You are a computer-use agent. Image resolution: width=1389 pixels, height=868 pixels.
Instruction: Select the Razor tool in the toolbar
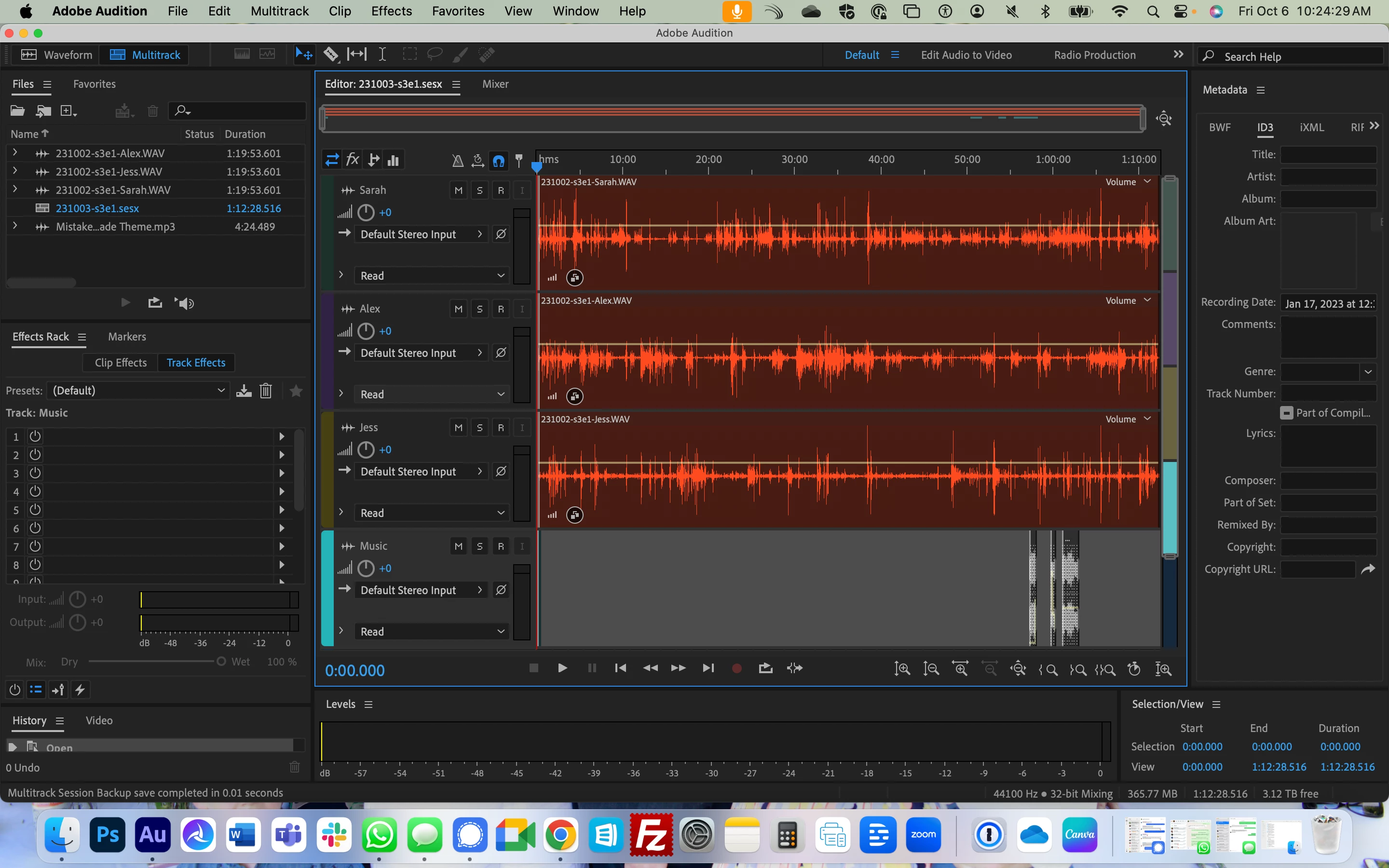[x=330, y=54]
